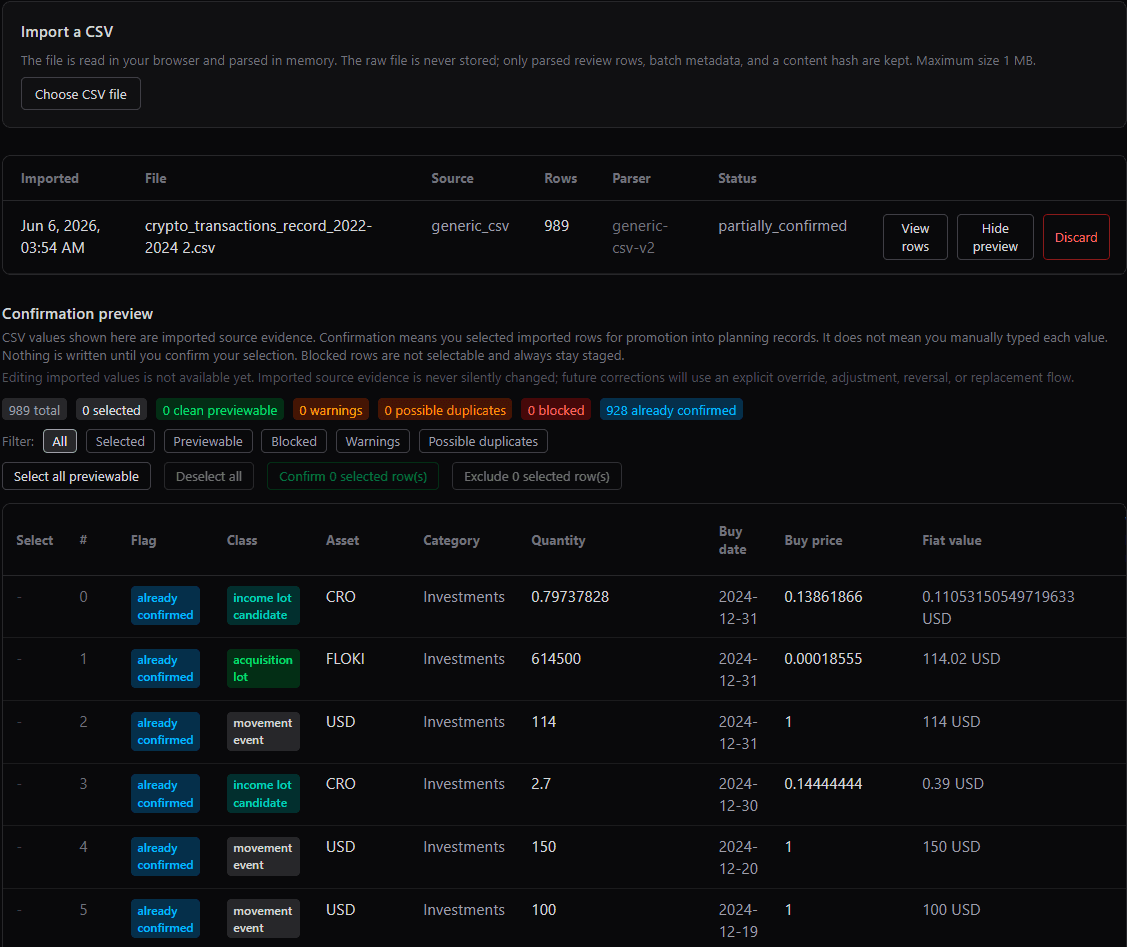The width and height of the screenshot is (1127, 947).
Task: Click fiat value 150 USD
Action: point(951,846)
